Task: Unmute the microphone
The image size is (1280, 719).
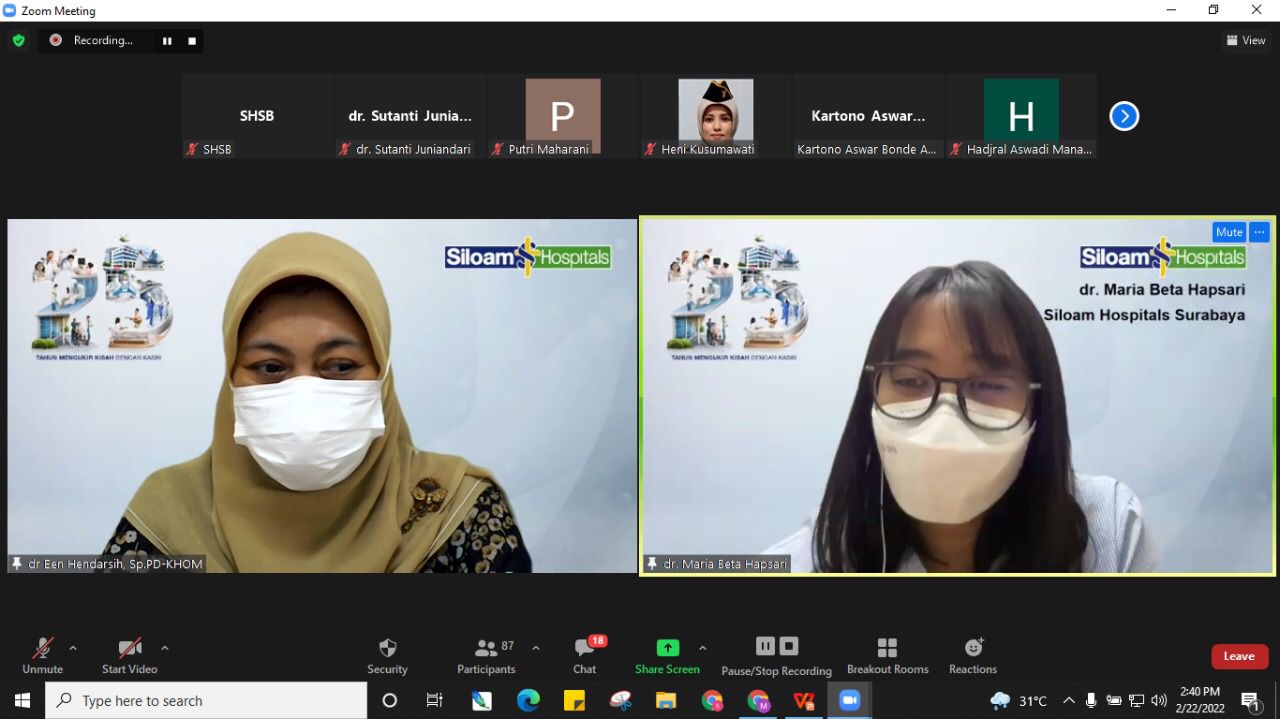Action: pos(42,655)
